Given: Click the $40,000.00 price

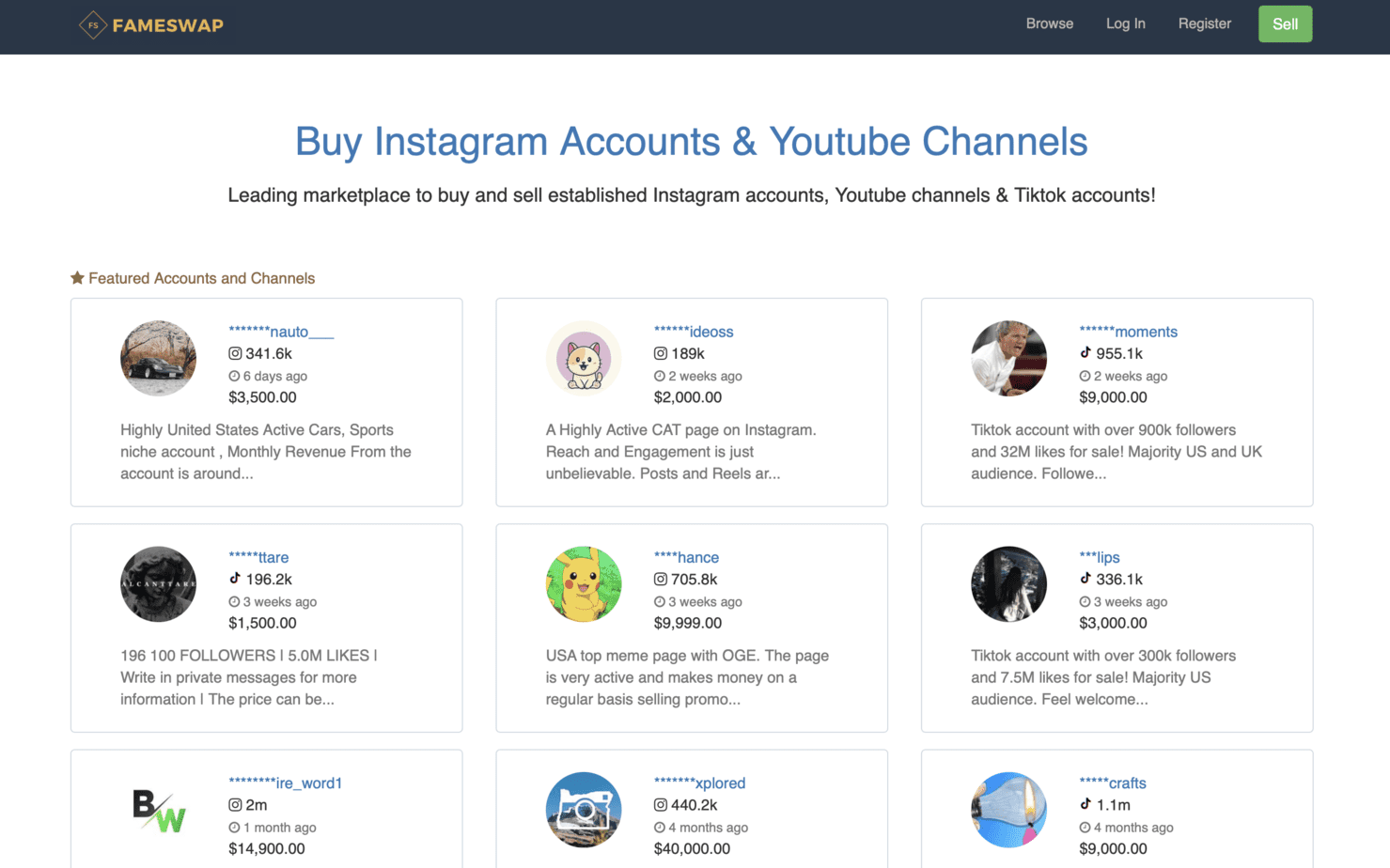Looking at the screenshot, I should 692,849.
